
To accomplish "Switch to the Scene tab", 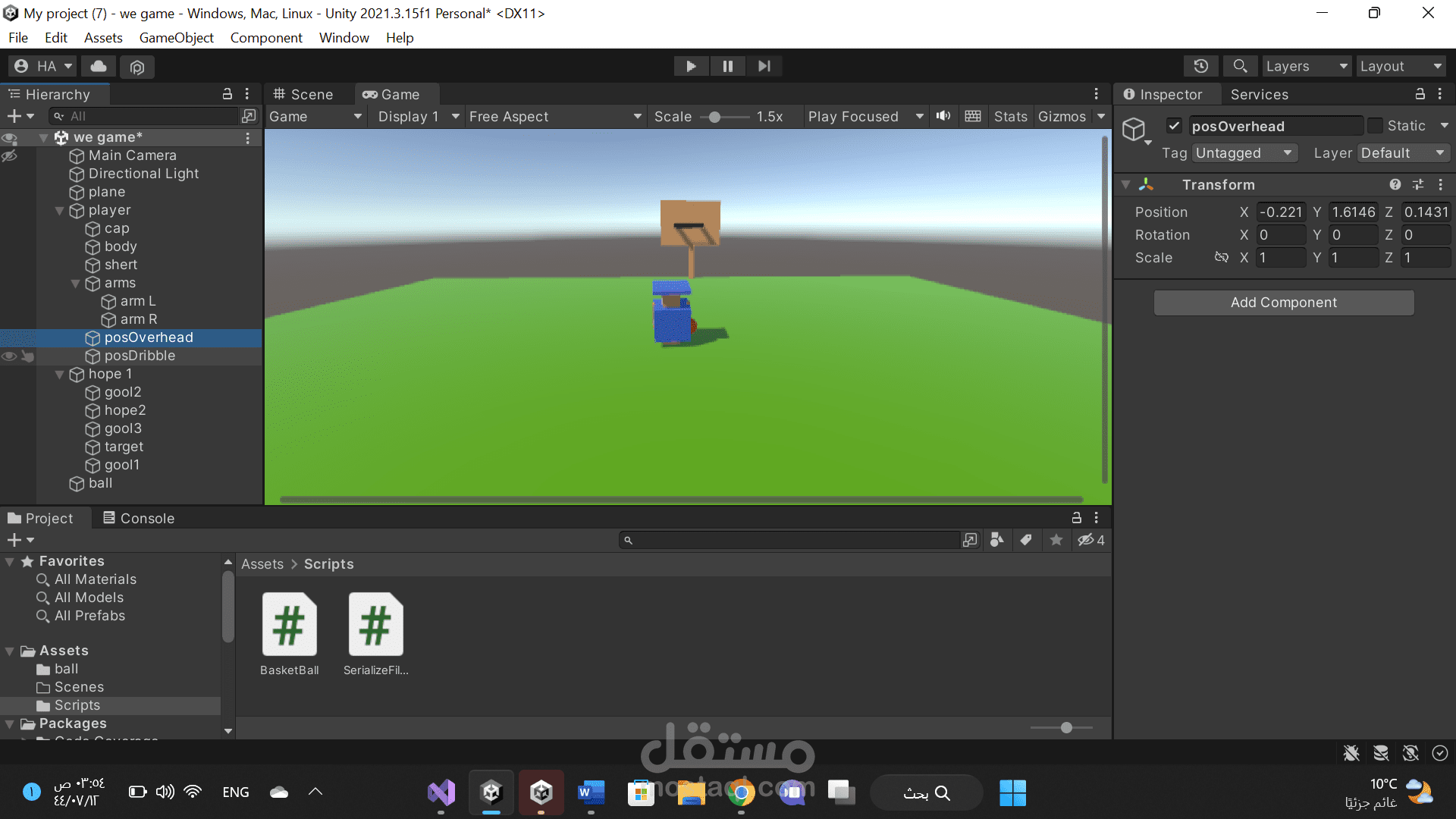I will coord(303,94).
